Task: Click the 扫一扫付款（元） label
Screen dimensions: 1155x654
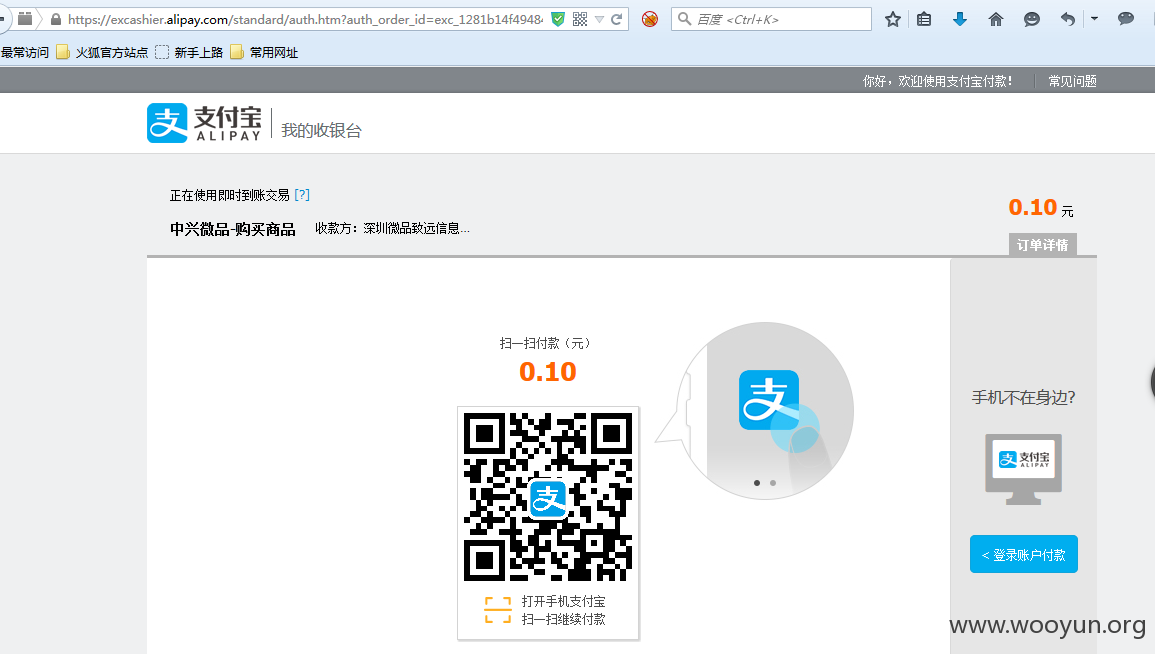Action: coord(547,343)
